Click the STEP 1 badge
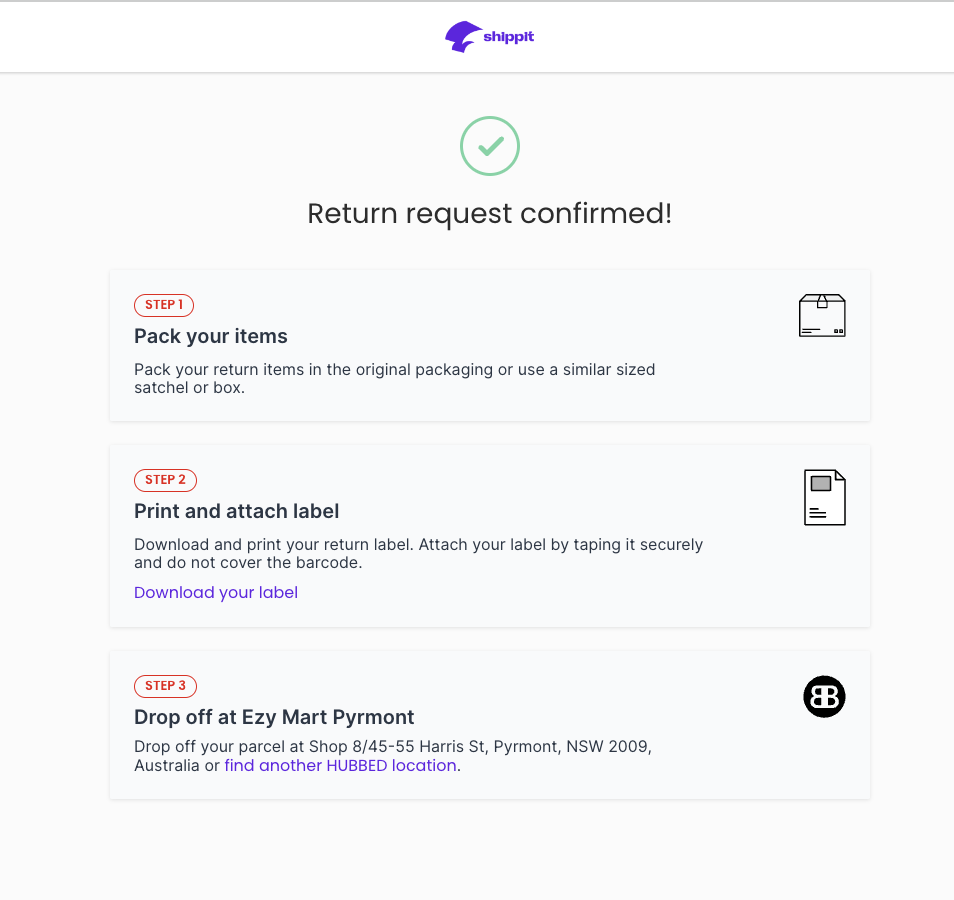The image size is (954, 900). pos(164,305)
